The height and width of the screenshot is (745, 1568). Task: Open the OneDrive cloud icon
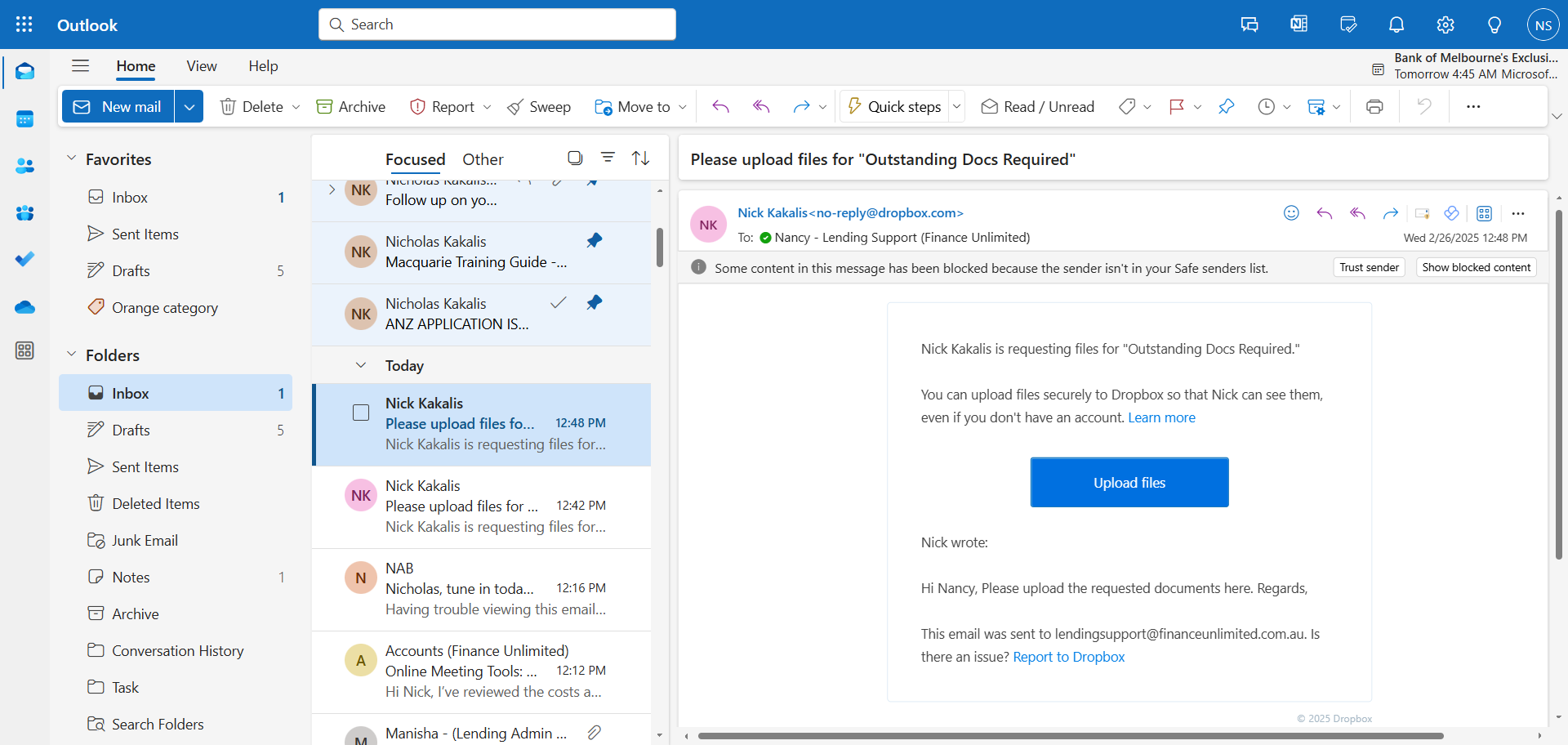[24, 307]
